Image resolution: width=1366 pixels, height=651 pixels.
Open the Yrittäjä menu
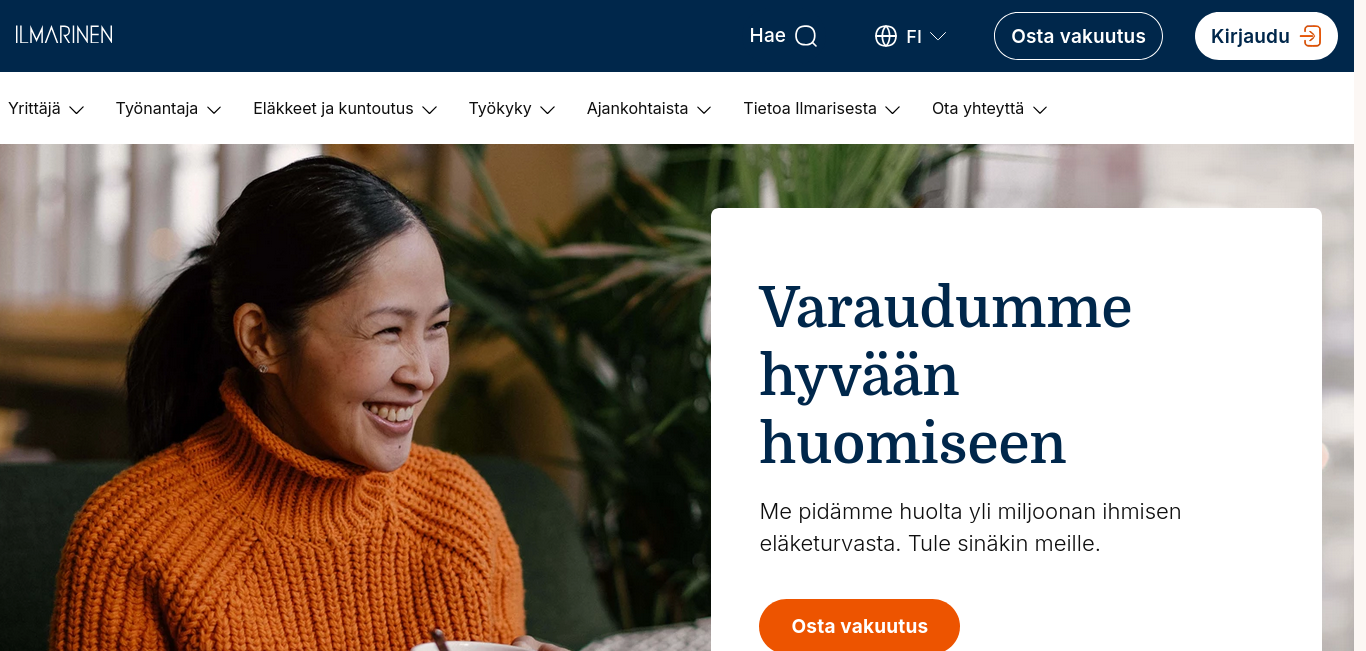point(46,109)
